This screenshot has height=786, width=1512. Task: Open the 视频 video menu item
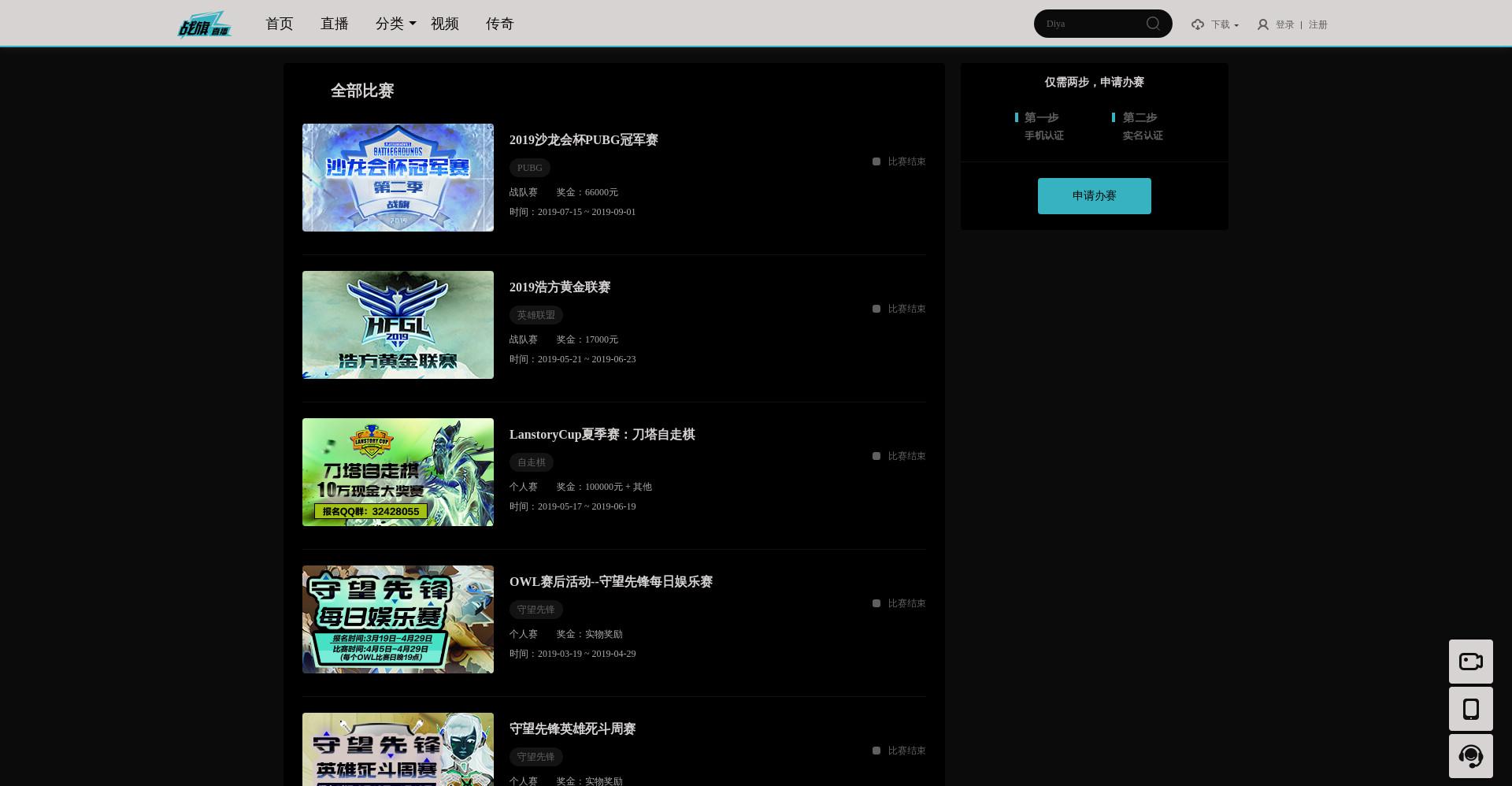[445, 24]
